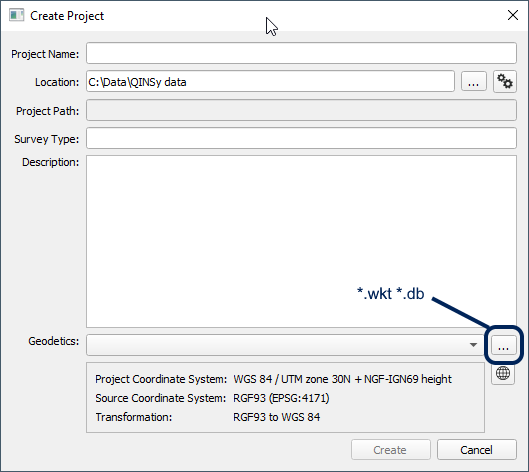Click the Project Name input field

click(301, 53)
